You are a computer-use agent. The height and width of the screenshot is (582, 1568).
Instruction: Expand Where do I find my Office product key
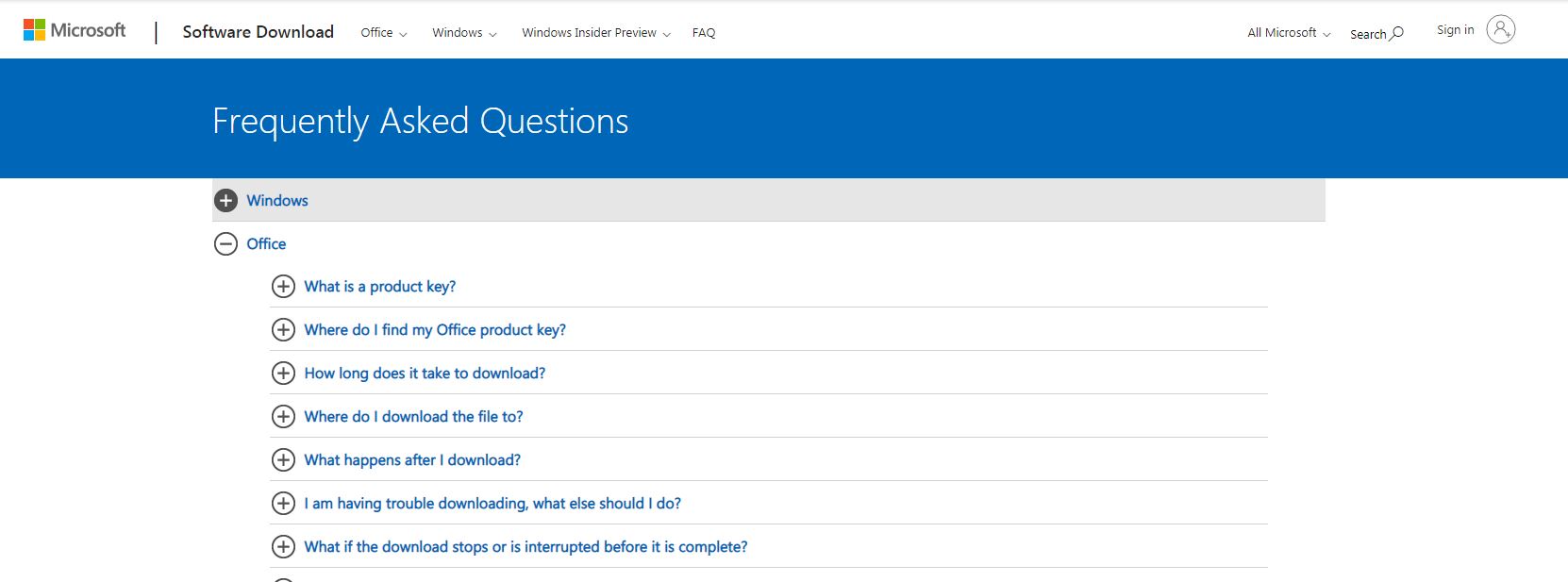pos(435,330)
